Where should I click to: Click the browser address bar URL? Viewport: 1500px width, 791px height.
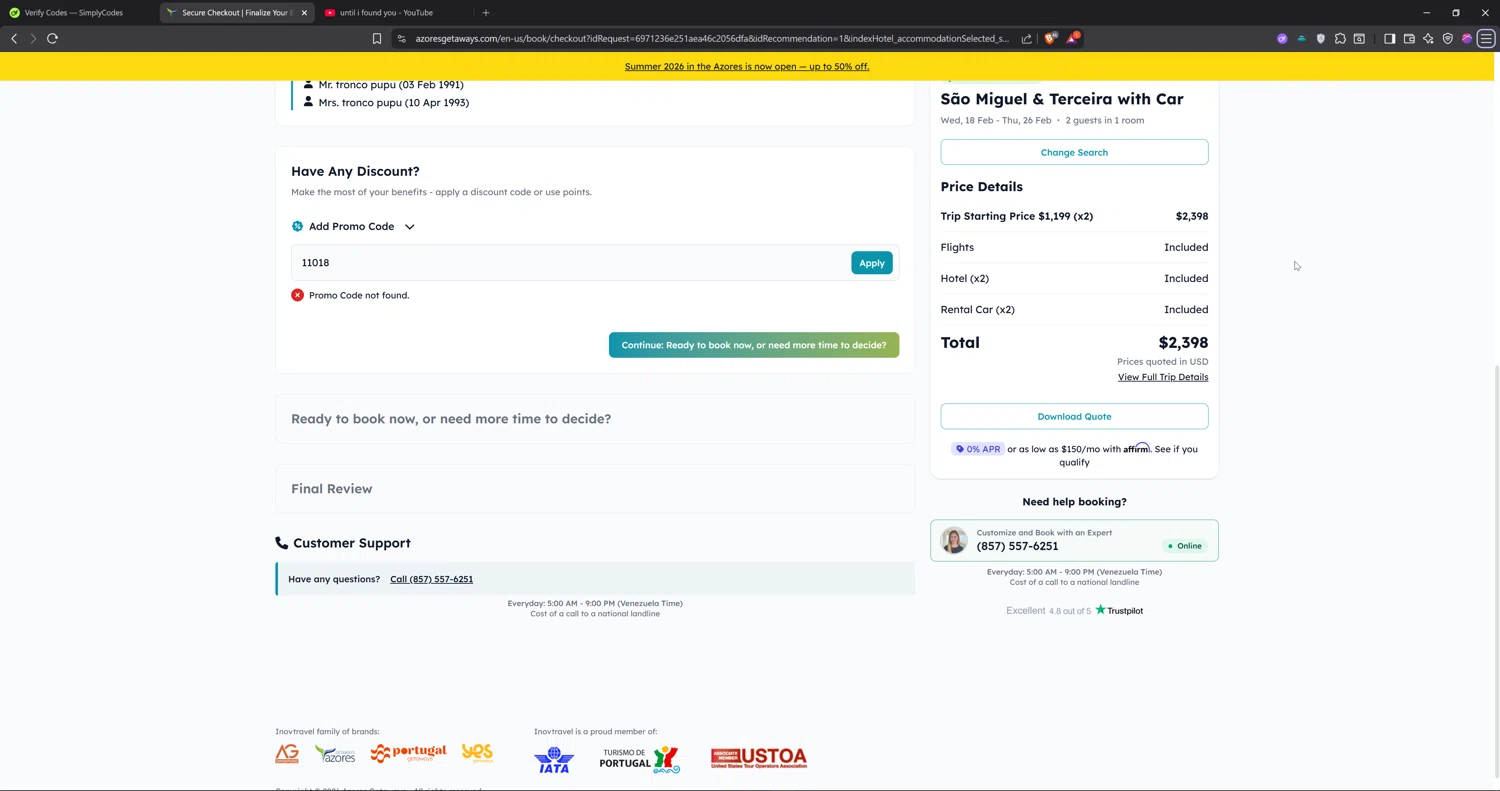[x=712, y=39]
